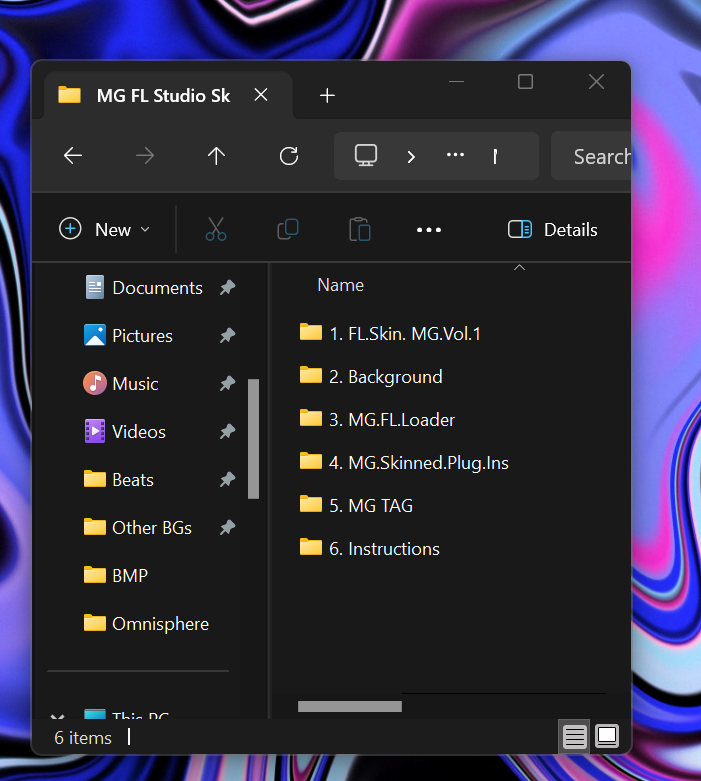Click the Paste clipboard icon
701x781 pixels.
359,229
